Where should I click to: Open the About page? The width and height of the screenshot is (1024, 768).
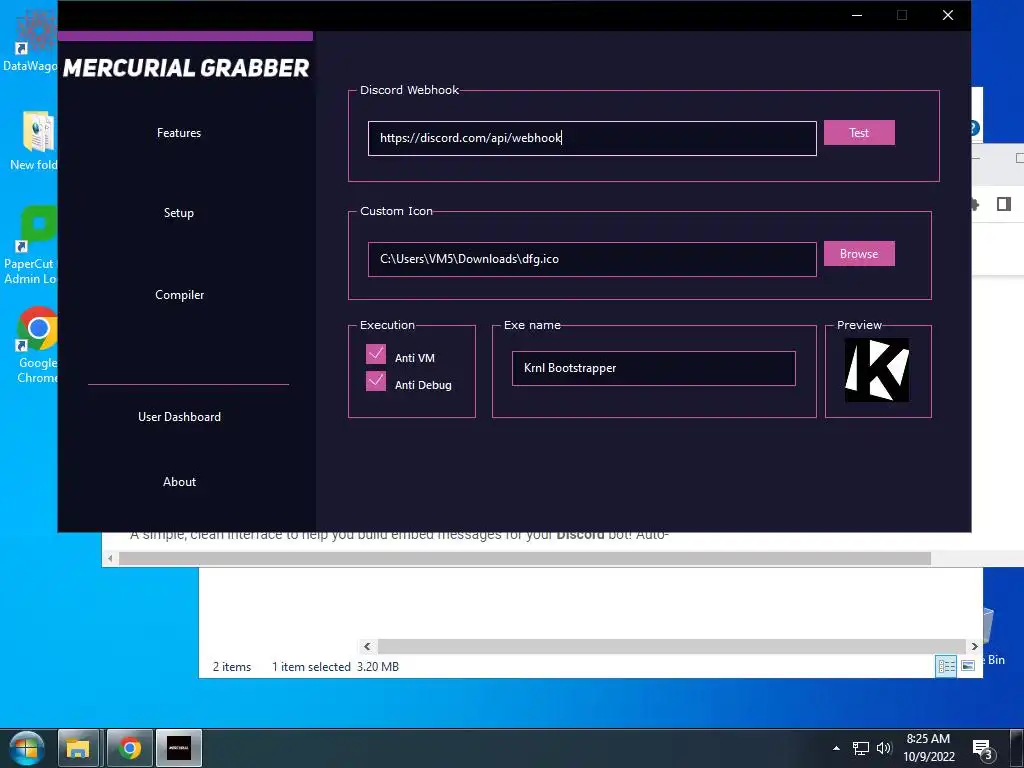point(180,482)
